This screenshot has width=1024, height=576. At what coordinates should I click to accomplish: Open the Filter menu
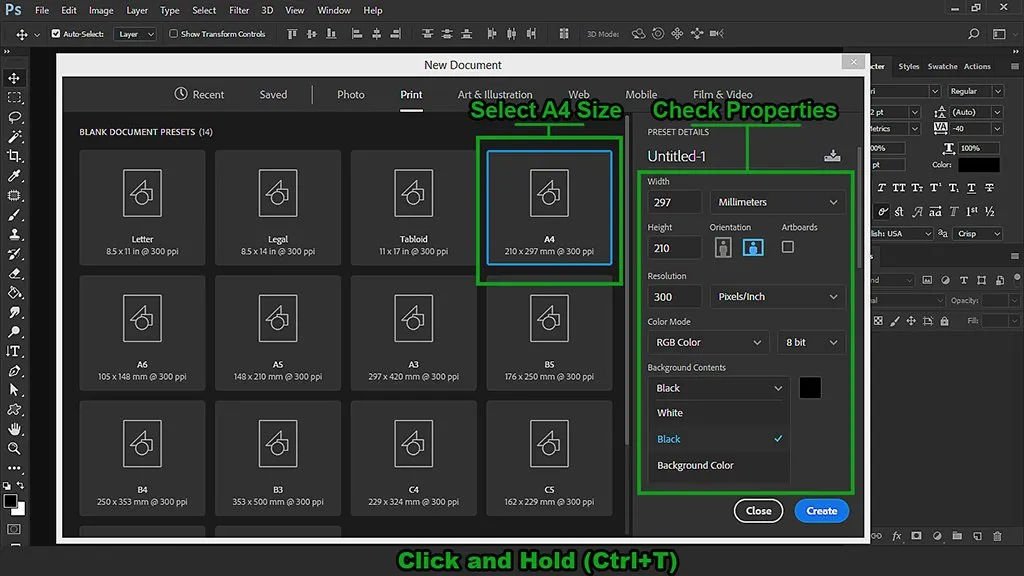239,10
